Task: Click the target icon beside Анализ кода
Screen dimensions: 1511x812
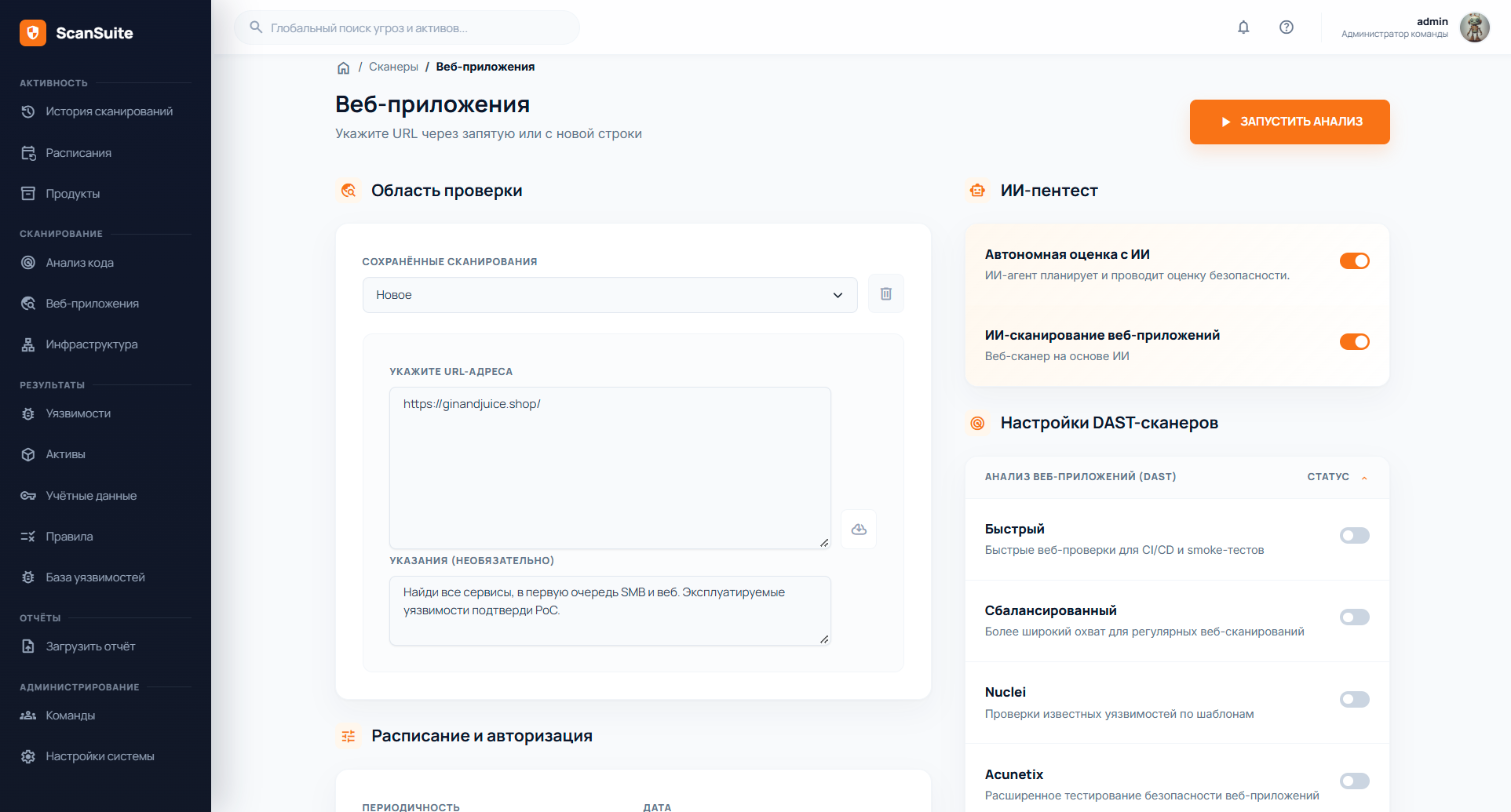Action: point(28,263)
